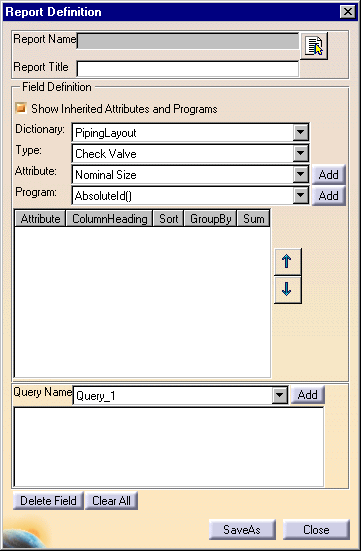Expand the Type combo box arrow

click(301, 154)
